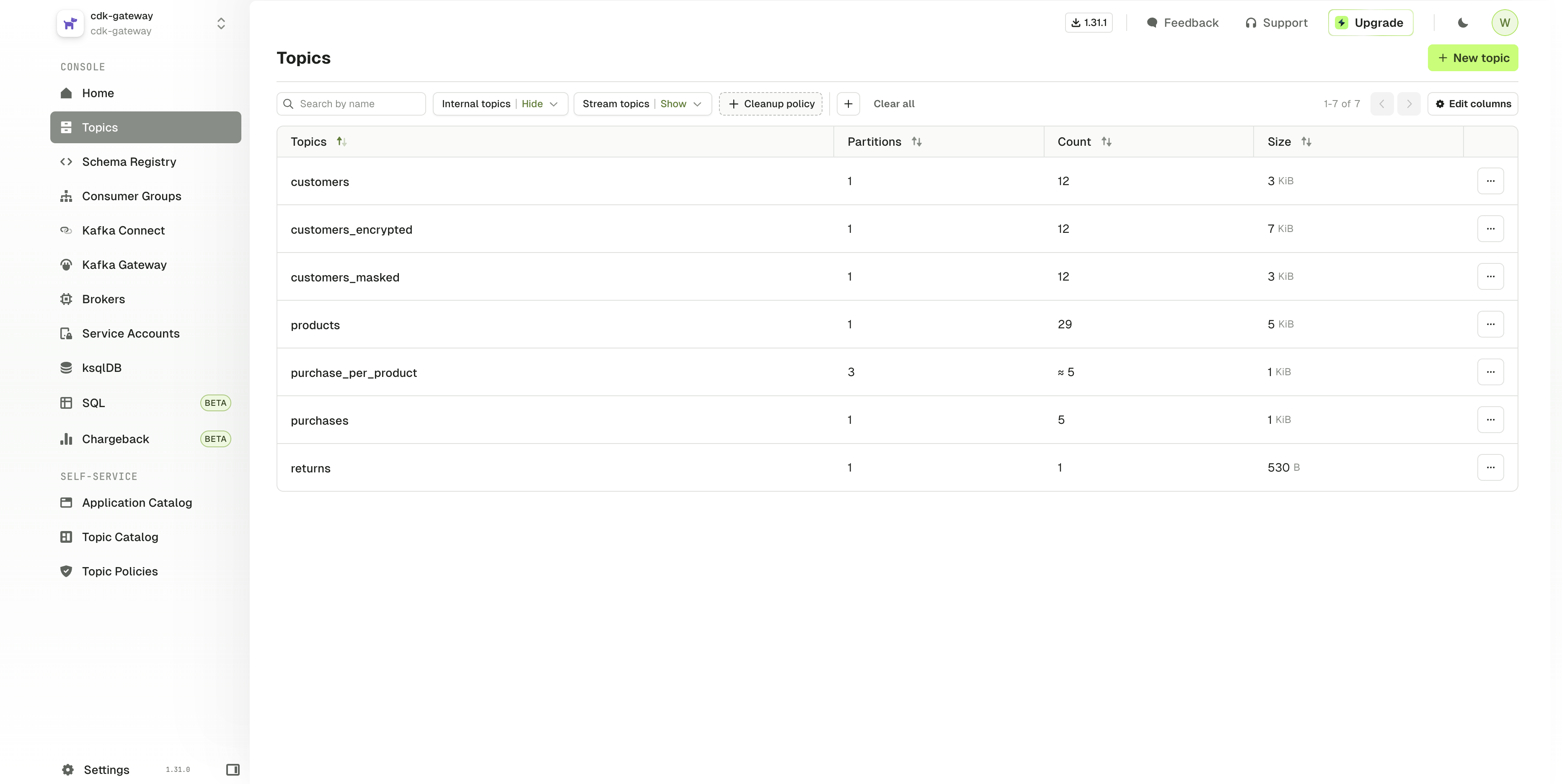Open Chargeback beta page
The height and width of the screenshot is (784, 1562).
pos(115,439)
